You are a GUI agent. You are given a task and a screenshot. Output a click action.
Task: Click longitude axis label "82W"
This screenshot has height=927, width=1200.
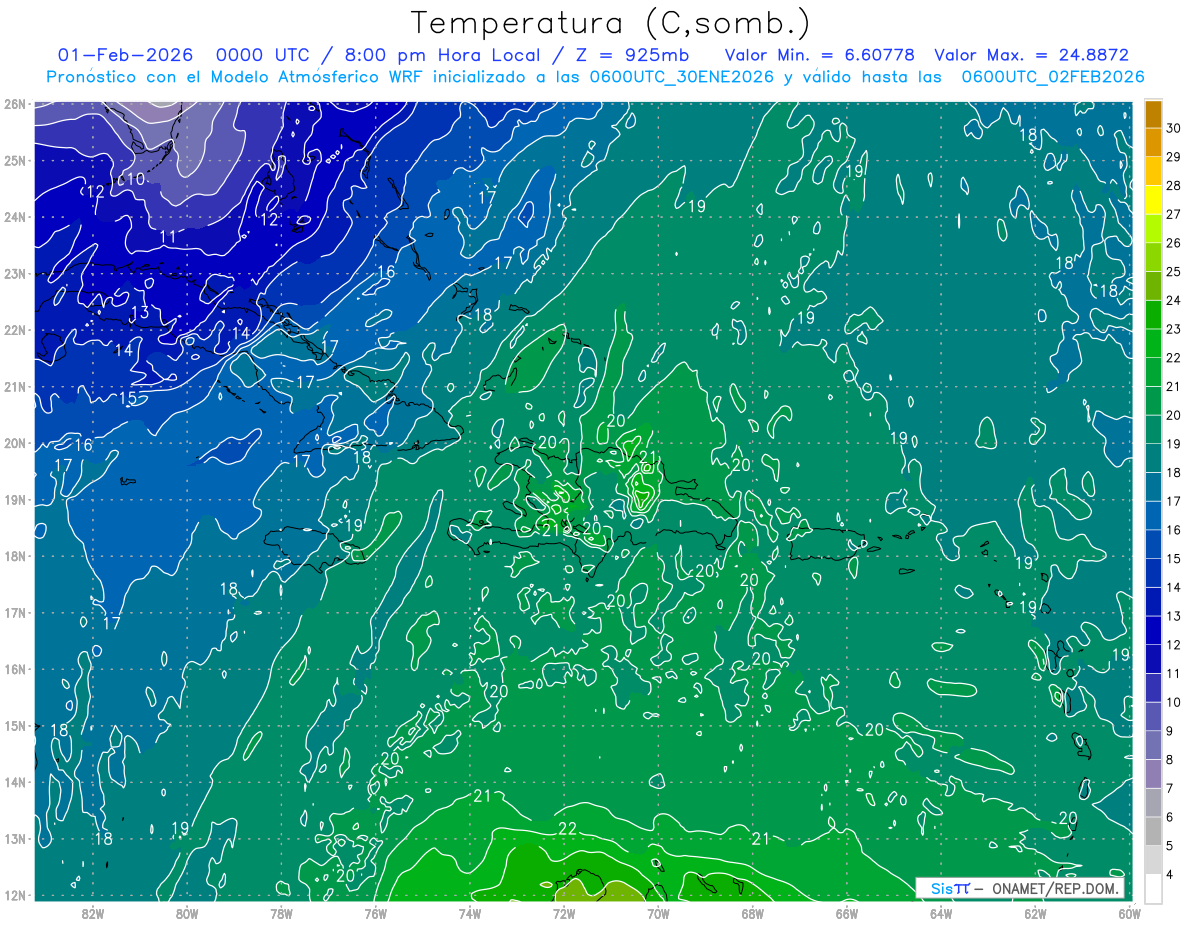[93, 912]
